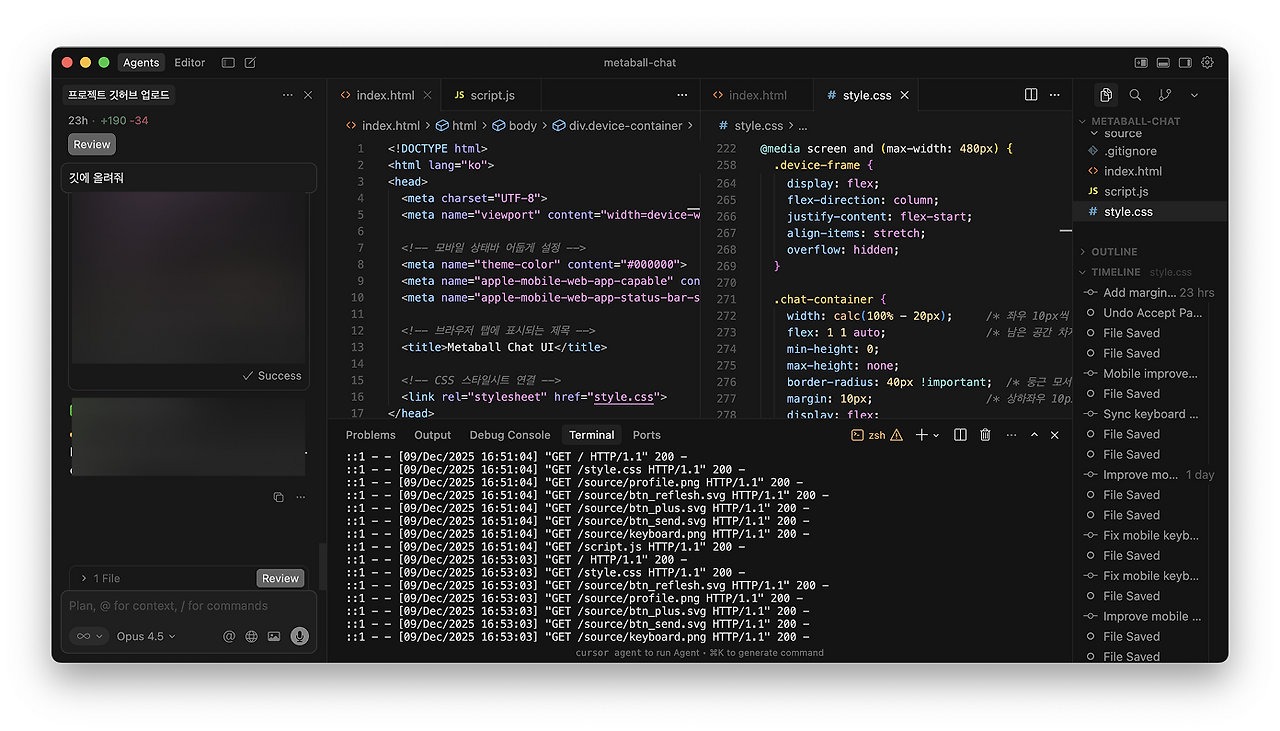Image resolution: width=1280 pixels, height=731 pixels.
Task: Select the 'Sync keyboard…' timeline entry
Action: [1150, 414]
